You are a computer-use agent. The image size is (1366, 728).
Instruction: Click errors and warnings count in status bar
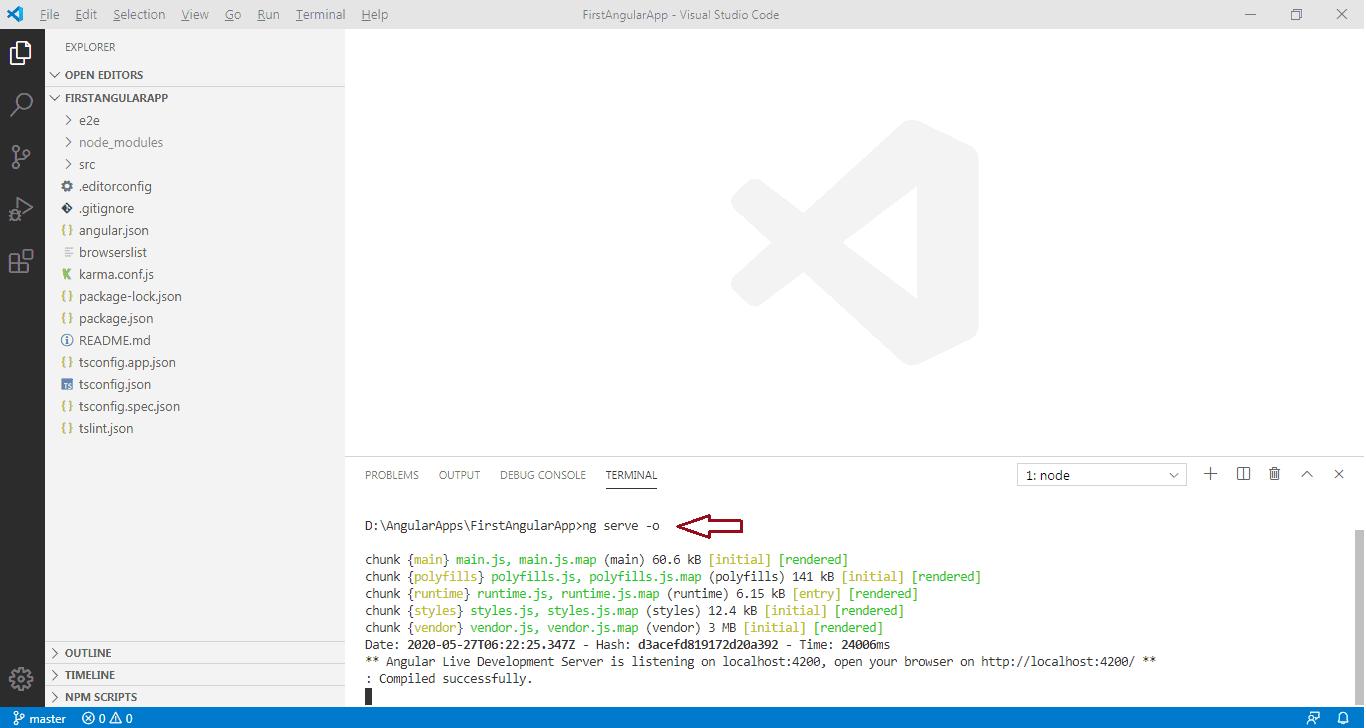click(107, 718)
